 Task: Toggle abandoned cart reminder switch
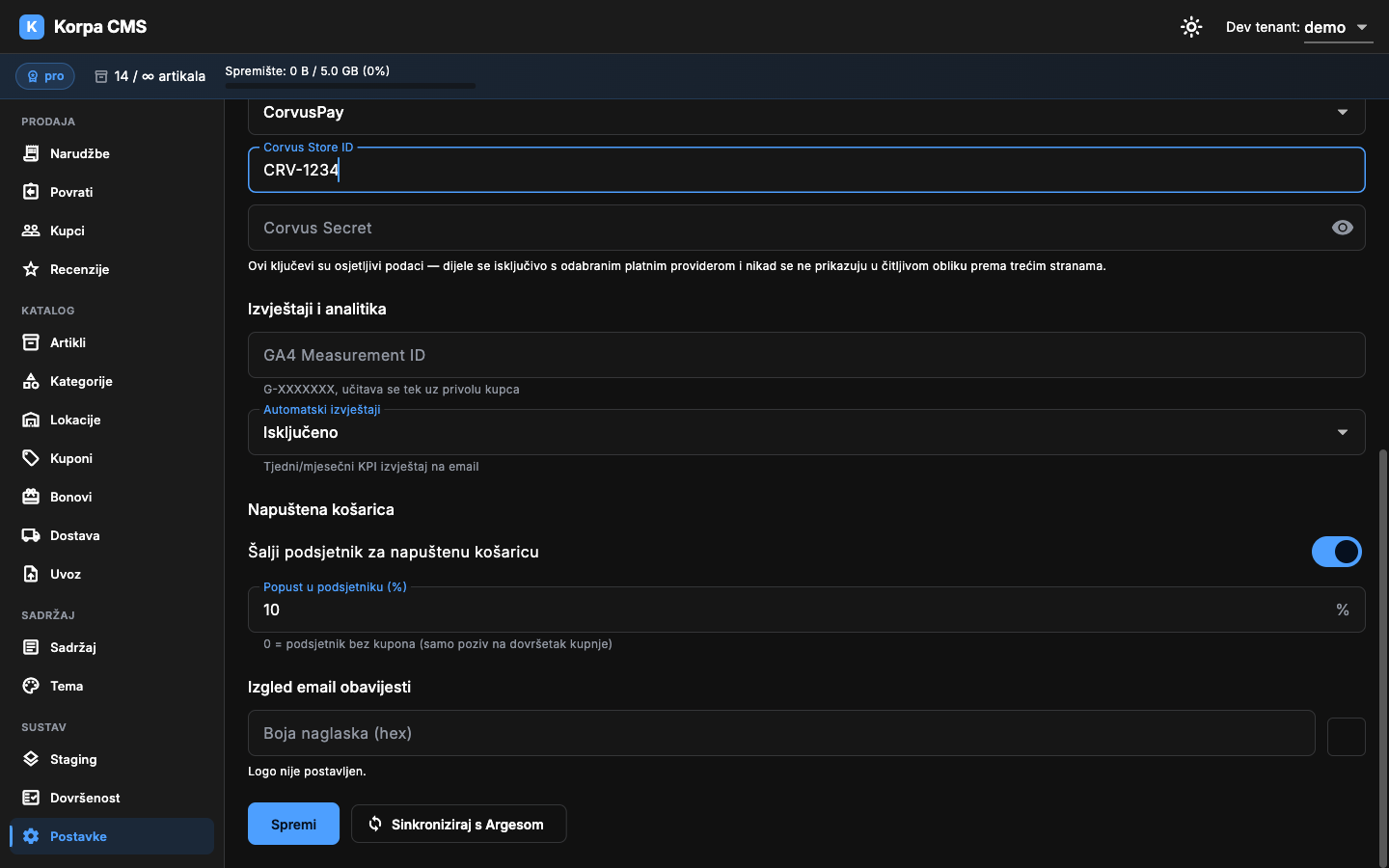click(1337, 552)
